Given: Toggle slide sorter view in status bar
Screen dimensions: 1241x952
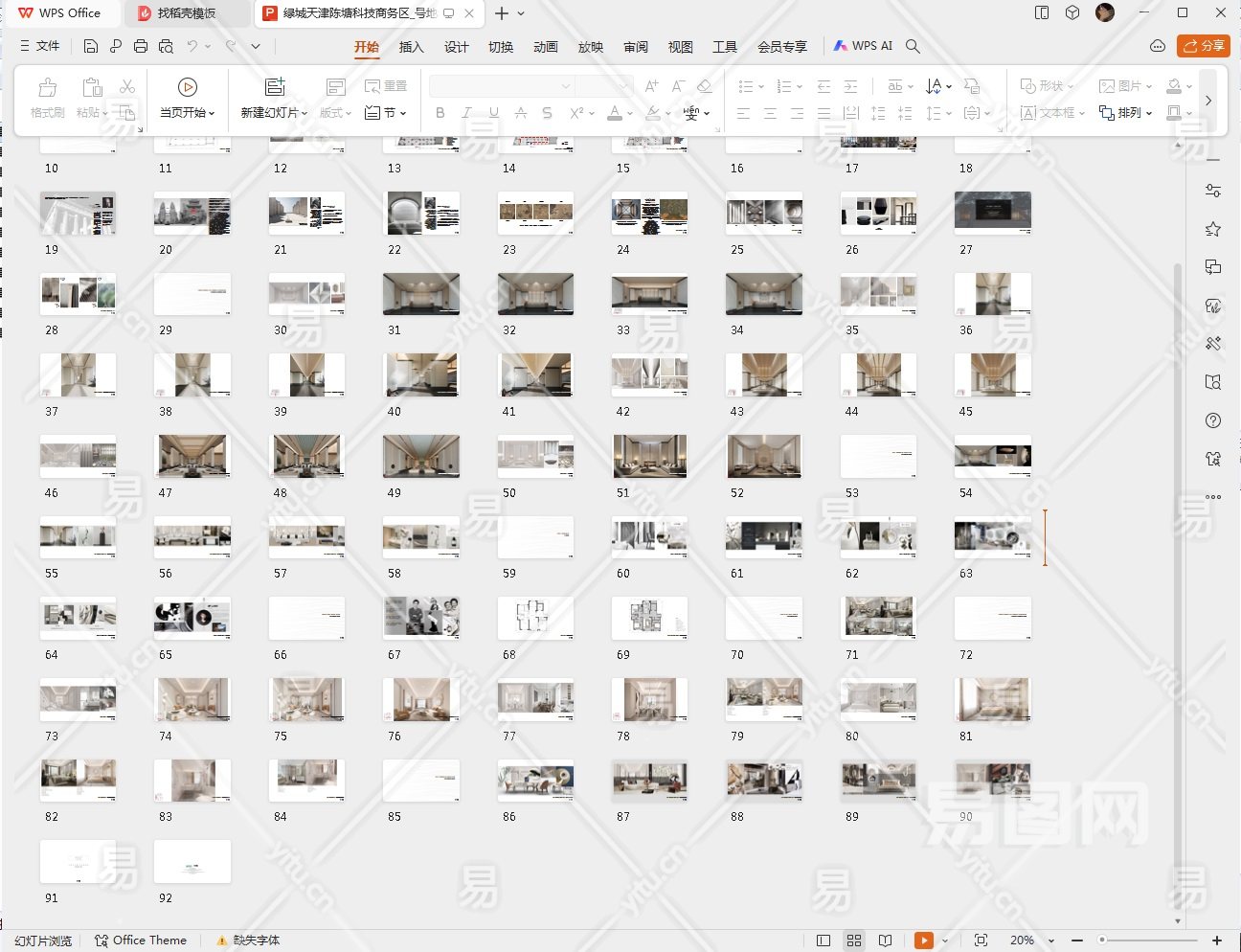Looking at the screenshot, I should [854, 941].
